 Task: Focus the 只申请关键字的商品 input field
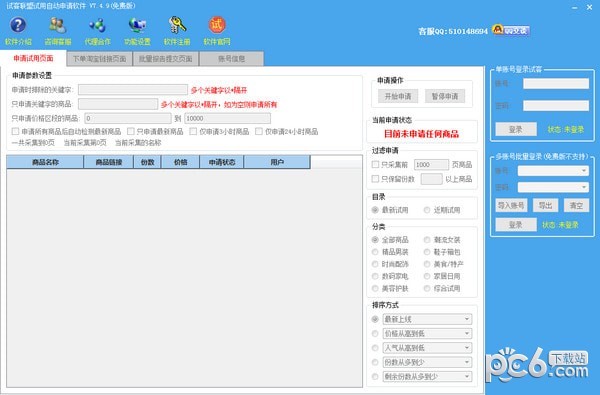tap(118, 104)
